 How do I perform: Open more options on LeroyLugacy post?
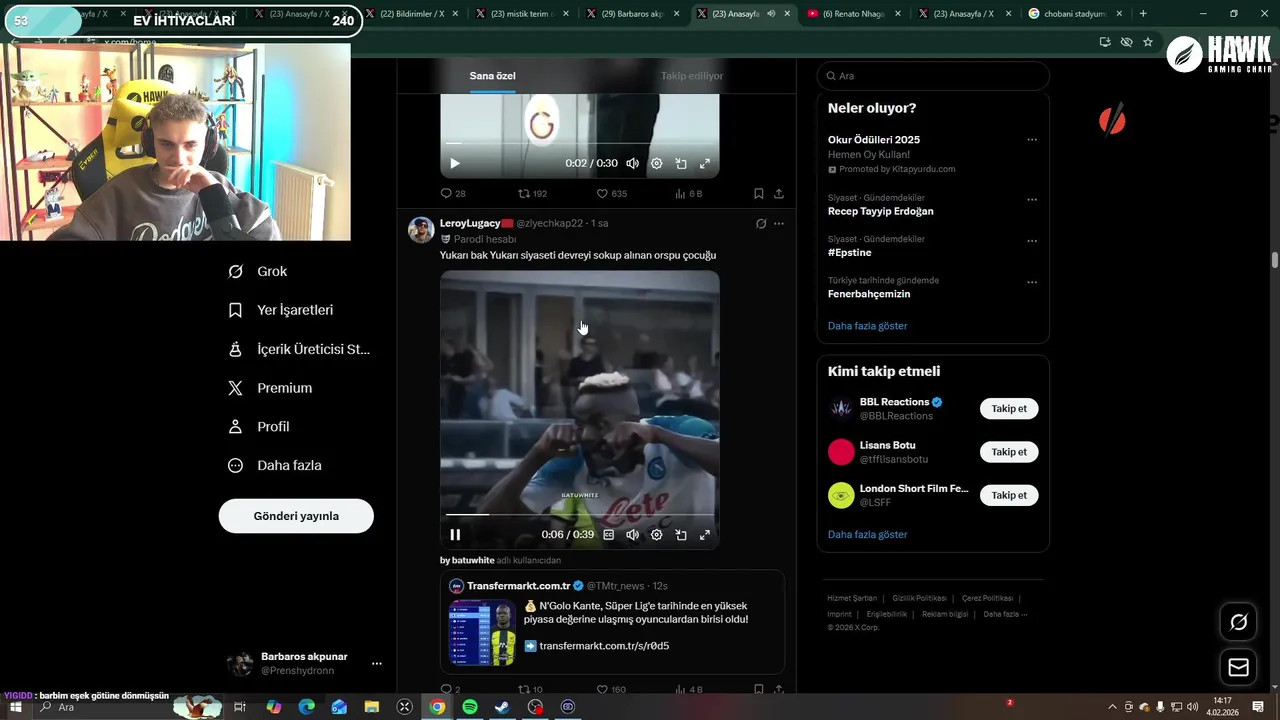click(779, 224)
